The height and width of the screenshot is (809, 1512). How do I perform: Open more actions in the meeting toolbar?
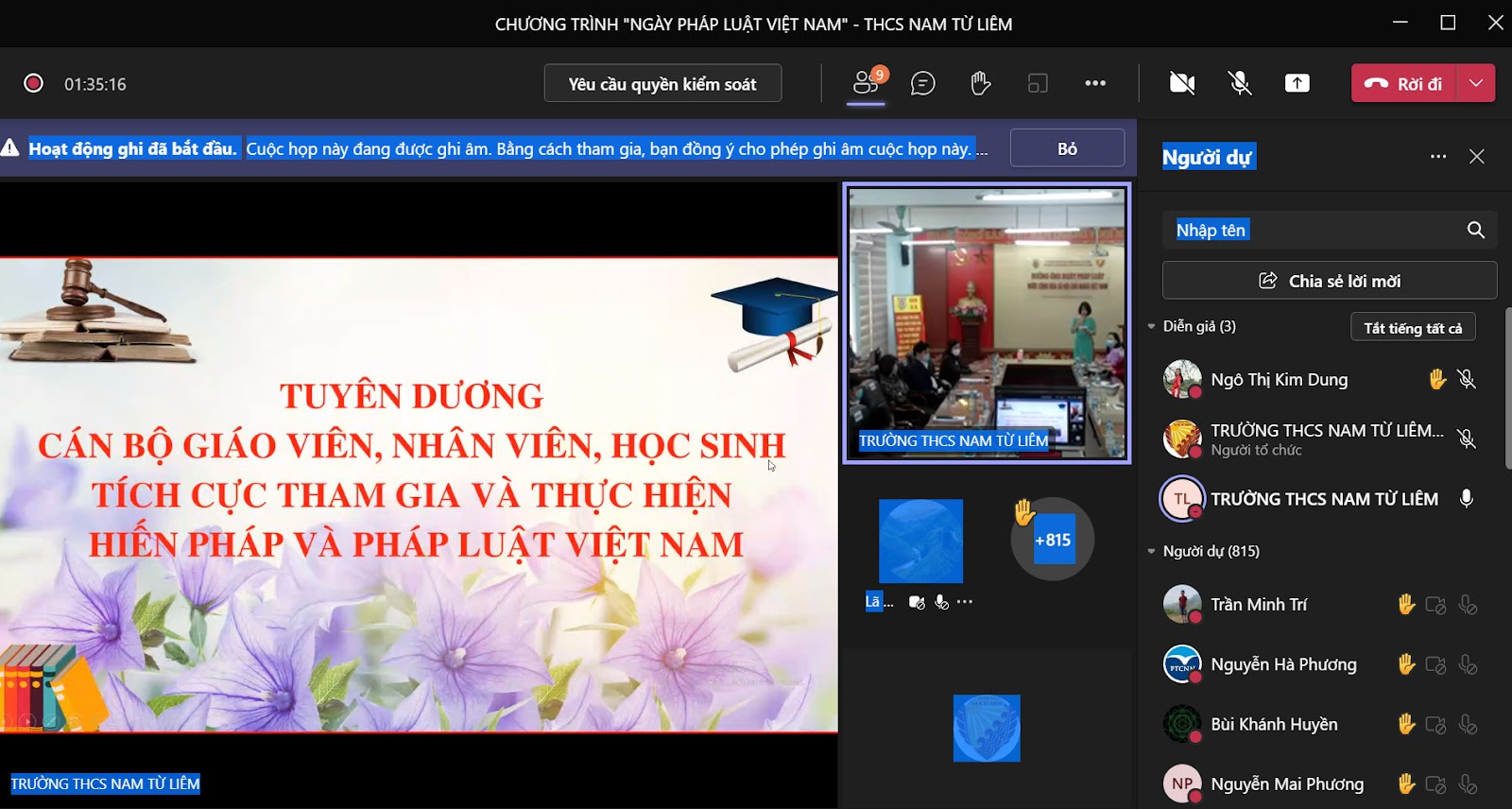click(x=1095, y=83)
